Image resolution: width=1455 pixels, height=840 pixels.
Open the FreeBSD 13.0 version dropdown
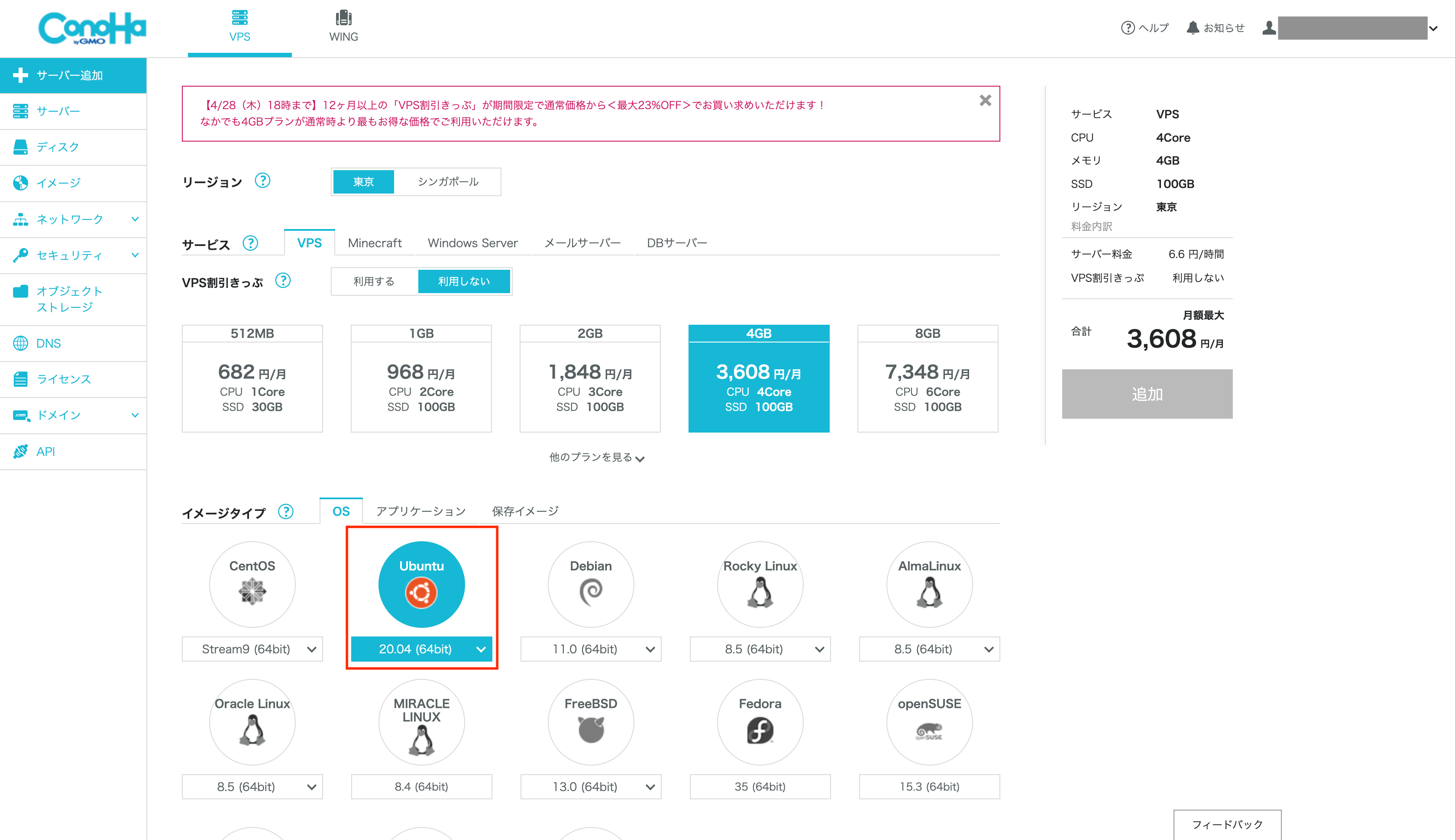click(591, 786)
